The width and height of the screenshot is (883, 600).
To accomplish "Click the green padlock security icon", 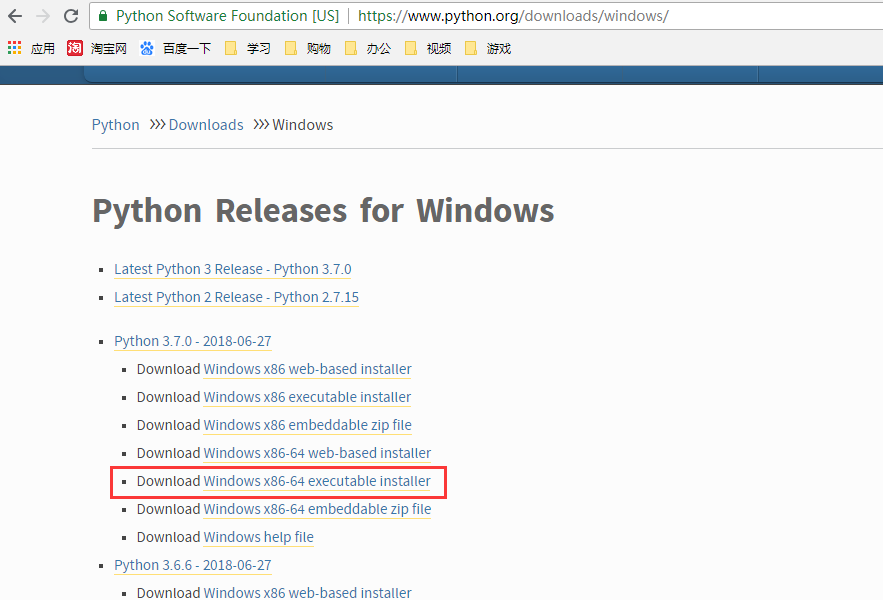I will coord(103,16).
